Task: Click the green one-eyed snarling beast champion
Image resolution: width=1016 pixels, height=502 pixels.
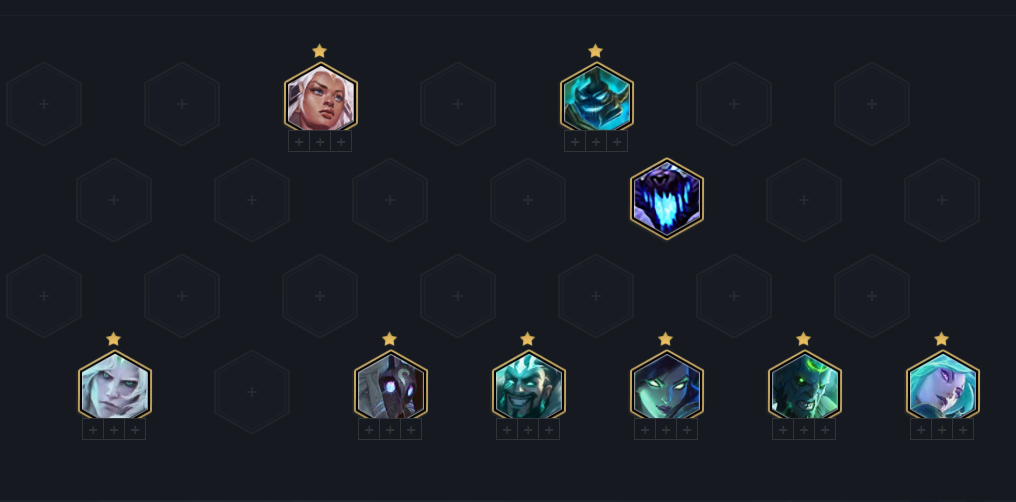Action: pos(805,387)
